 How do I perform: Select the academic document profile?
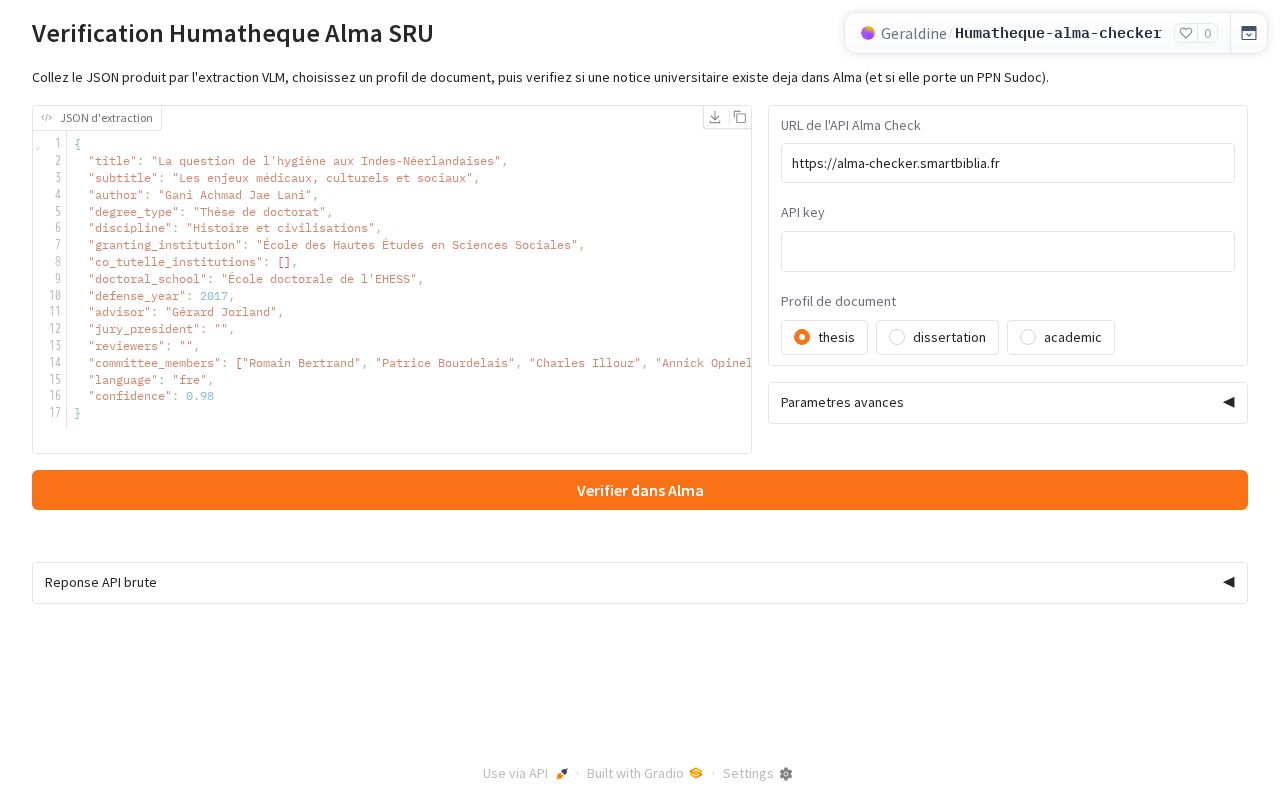pos(1060,337)
